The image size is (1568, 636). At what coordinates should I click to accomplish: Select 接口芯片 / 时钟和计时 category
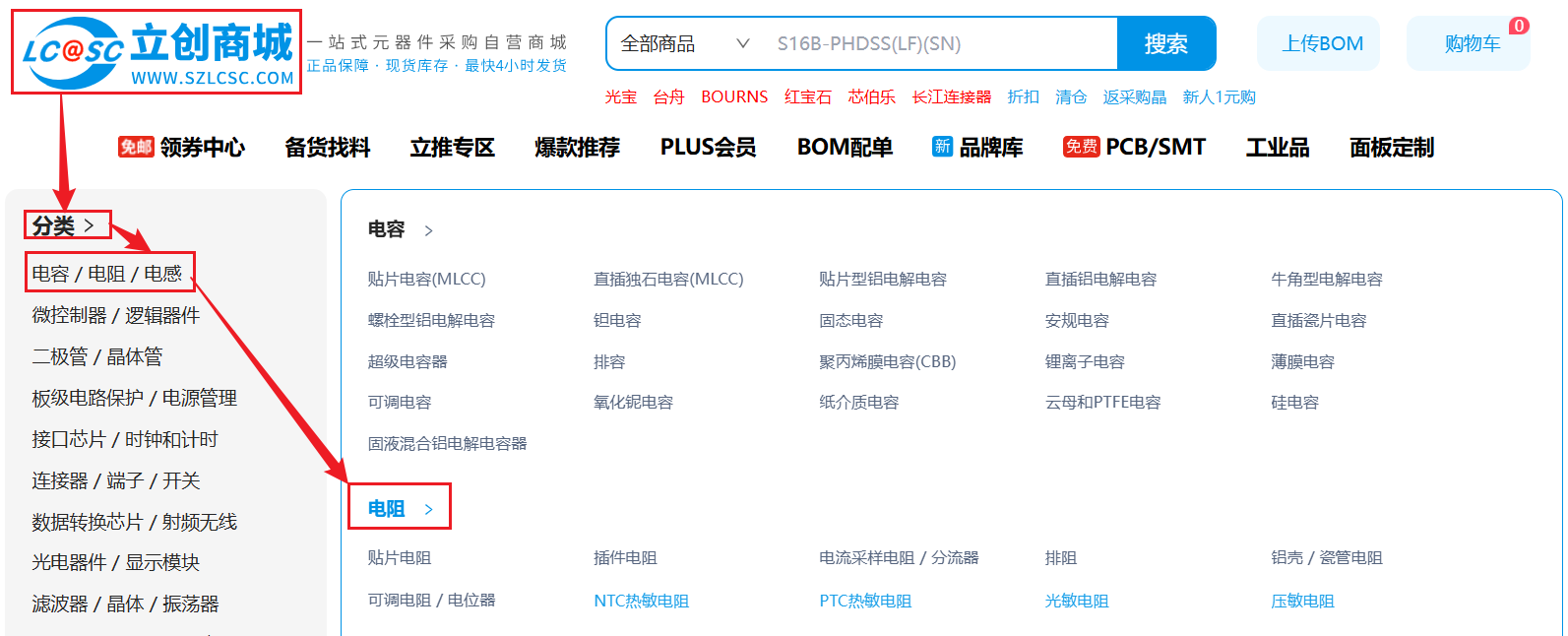point(125,439)
